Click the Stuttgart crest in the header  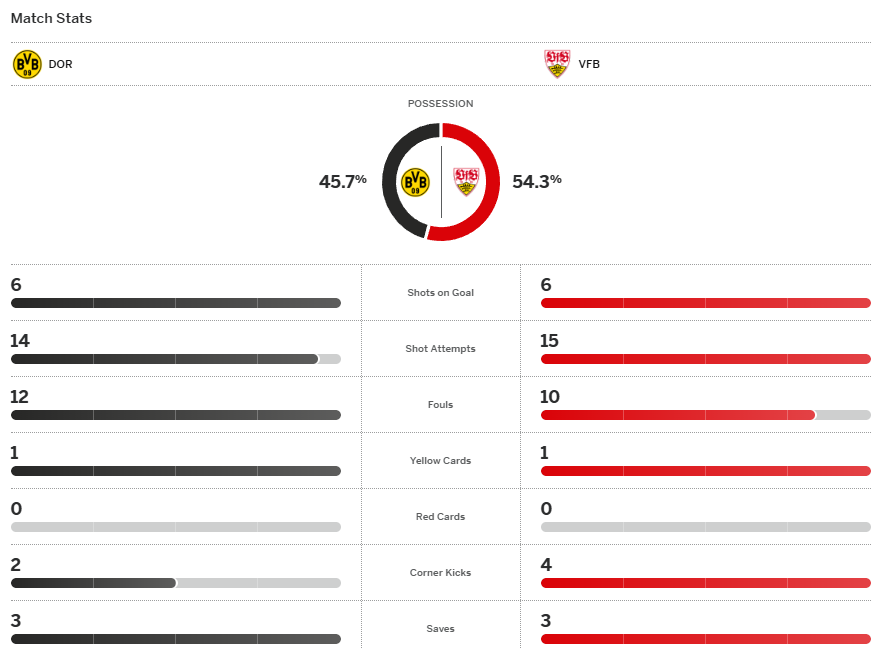pyautogui.click(x=557, y=64)
